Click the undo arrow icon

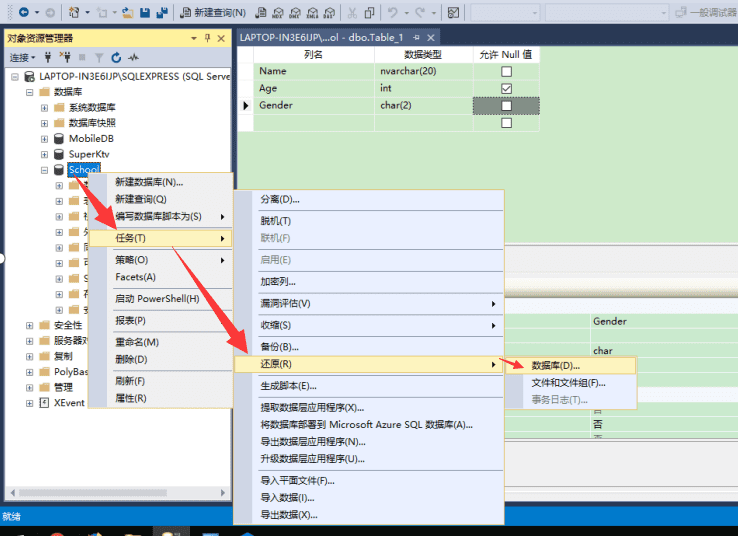coord(393,12)
